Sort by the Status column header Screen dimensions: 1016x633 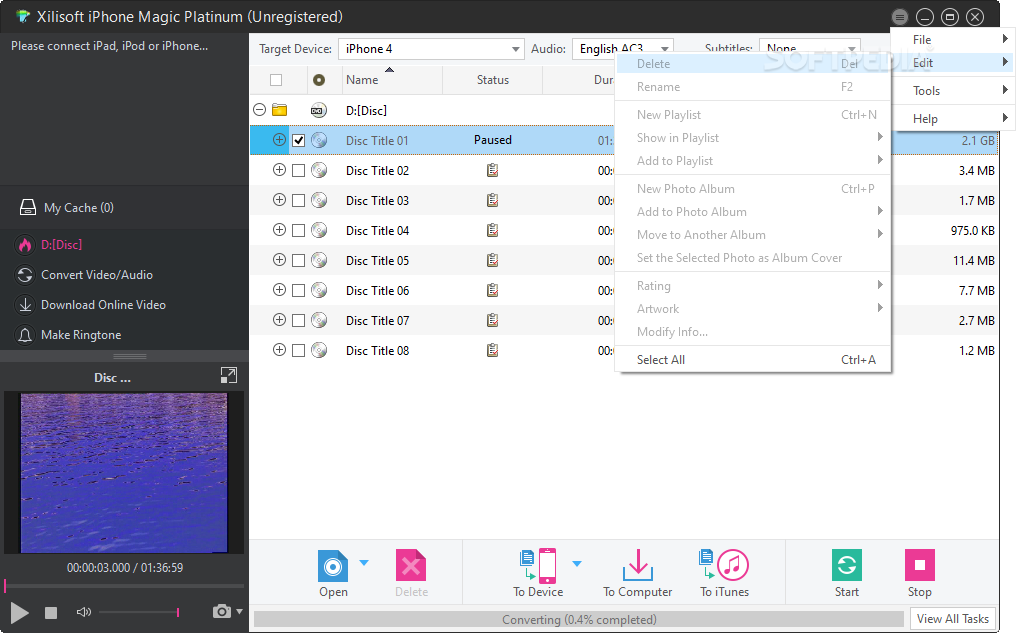tap(492, 80)
